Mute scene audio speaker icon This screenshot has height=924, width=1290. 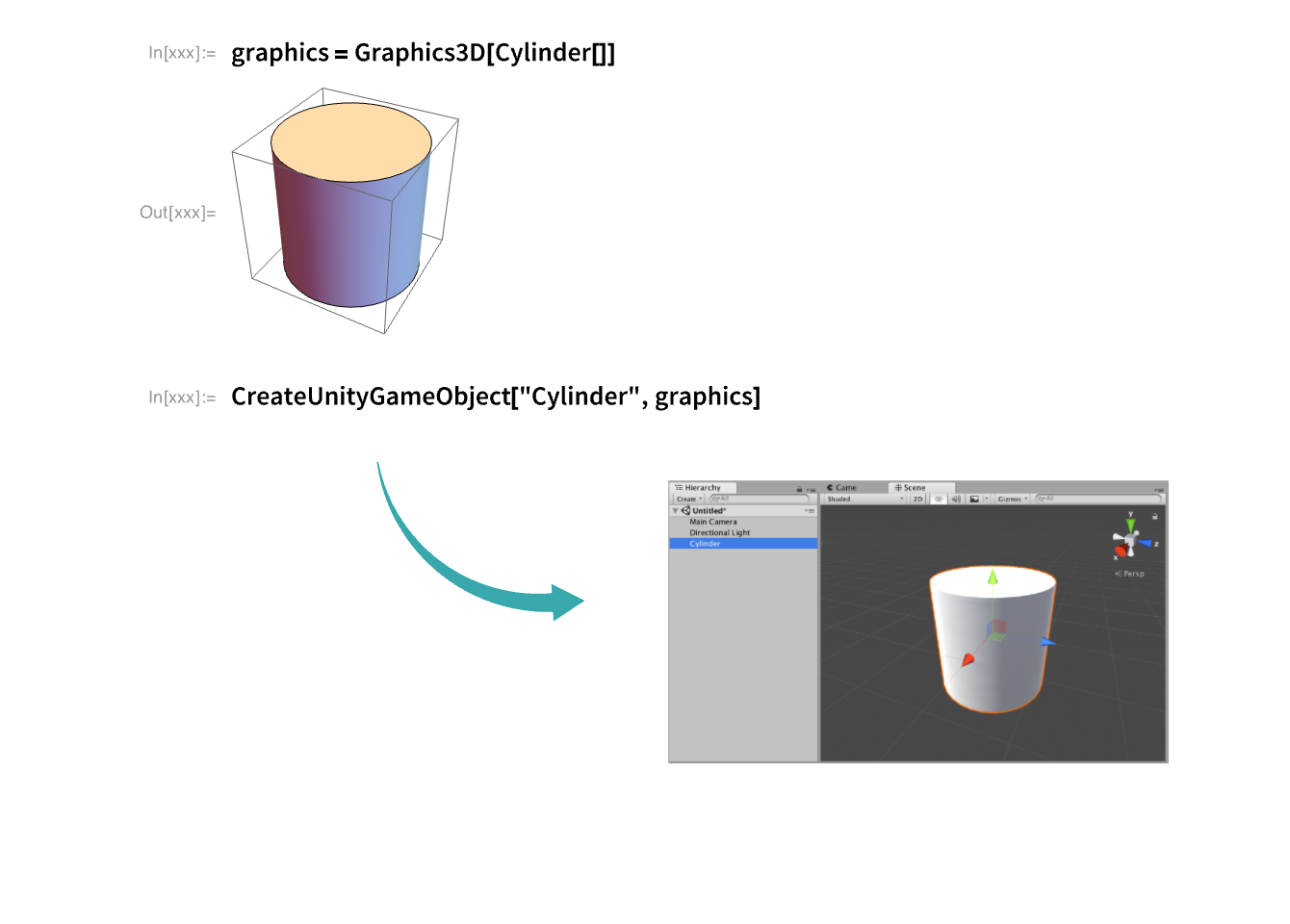point(956,499)
